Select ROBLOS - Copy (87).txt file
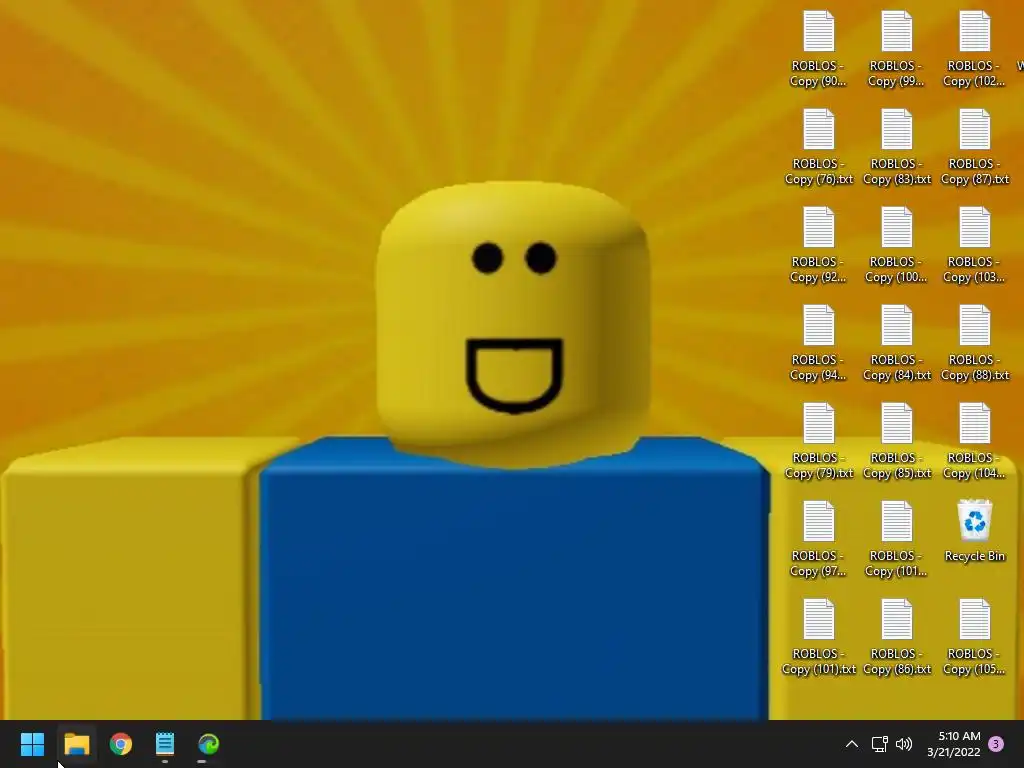The height and width of the screenshot is (768, 1024). 974,148
